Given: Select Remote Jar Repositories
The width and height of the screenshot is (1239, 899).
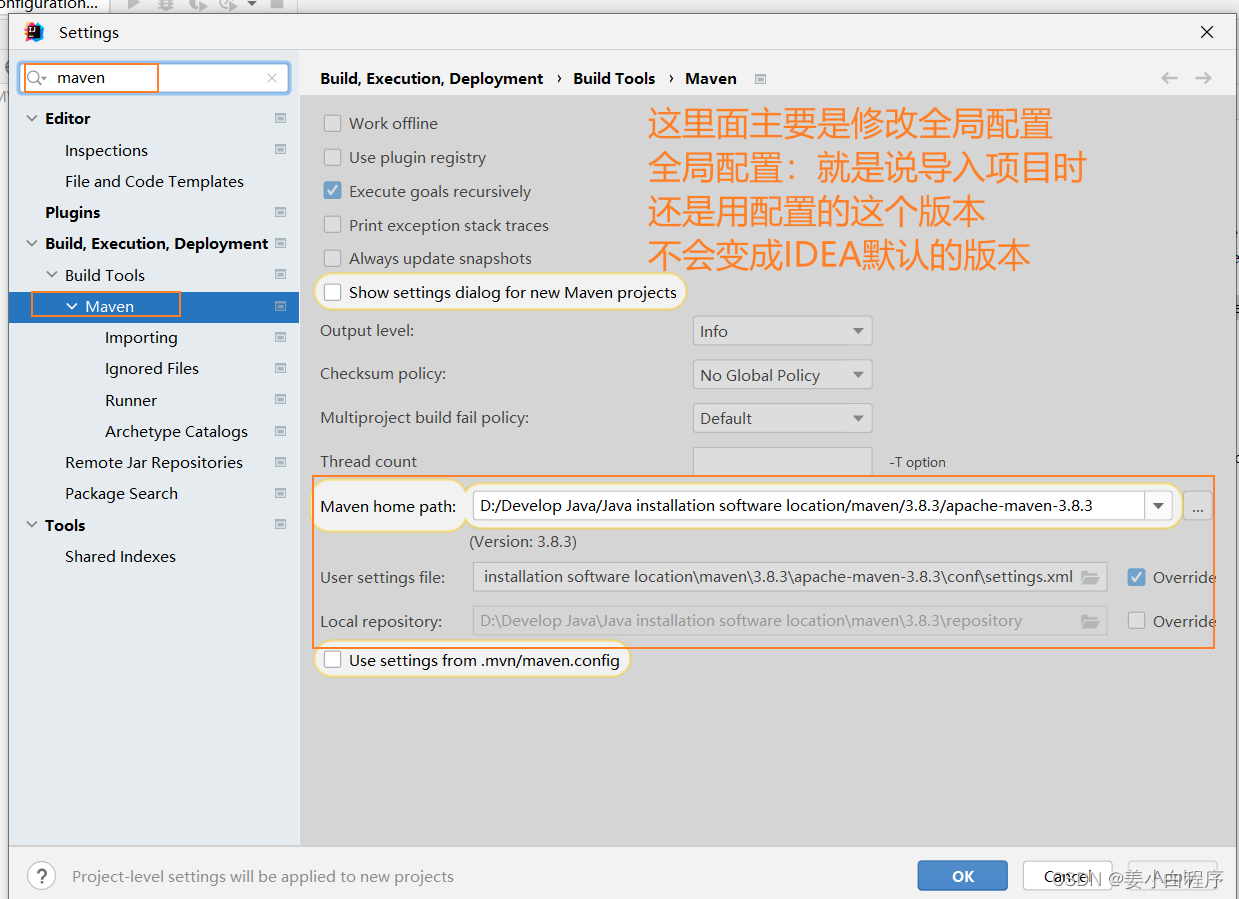Looking at the screenshot, I should (154, 462).
